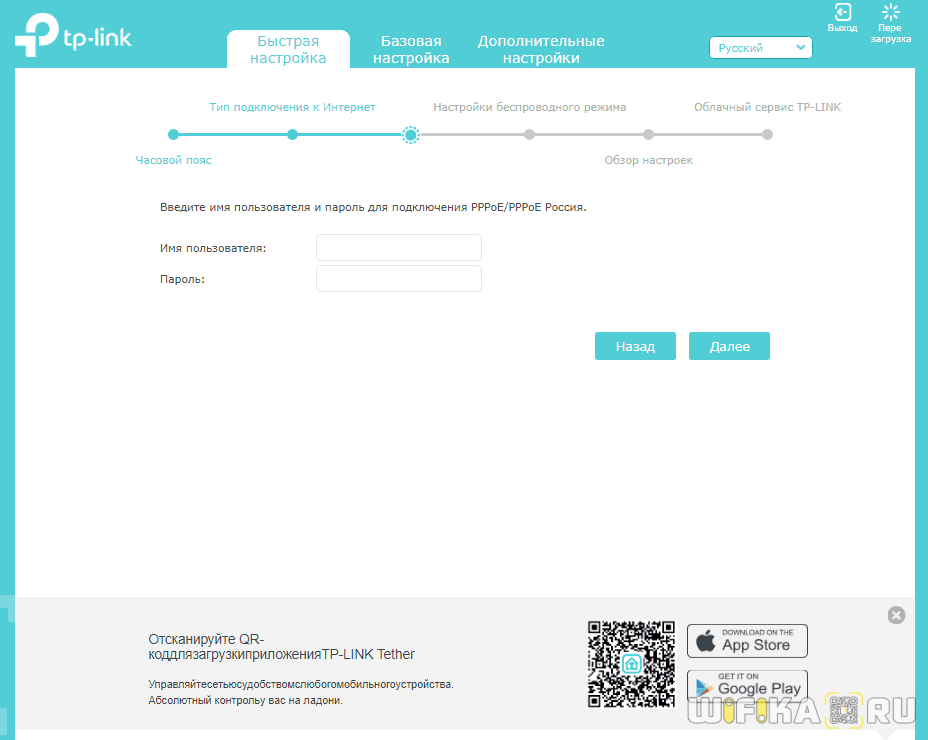
Task: Click the Далее button
Action: [x=729, y=346]
